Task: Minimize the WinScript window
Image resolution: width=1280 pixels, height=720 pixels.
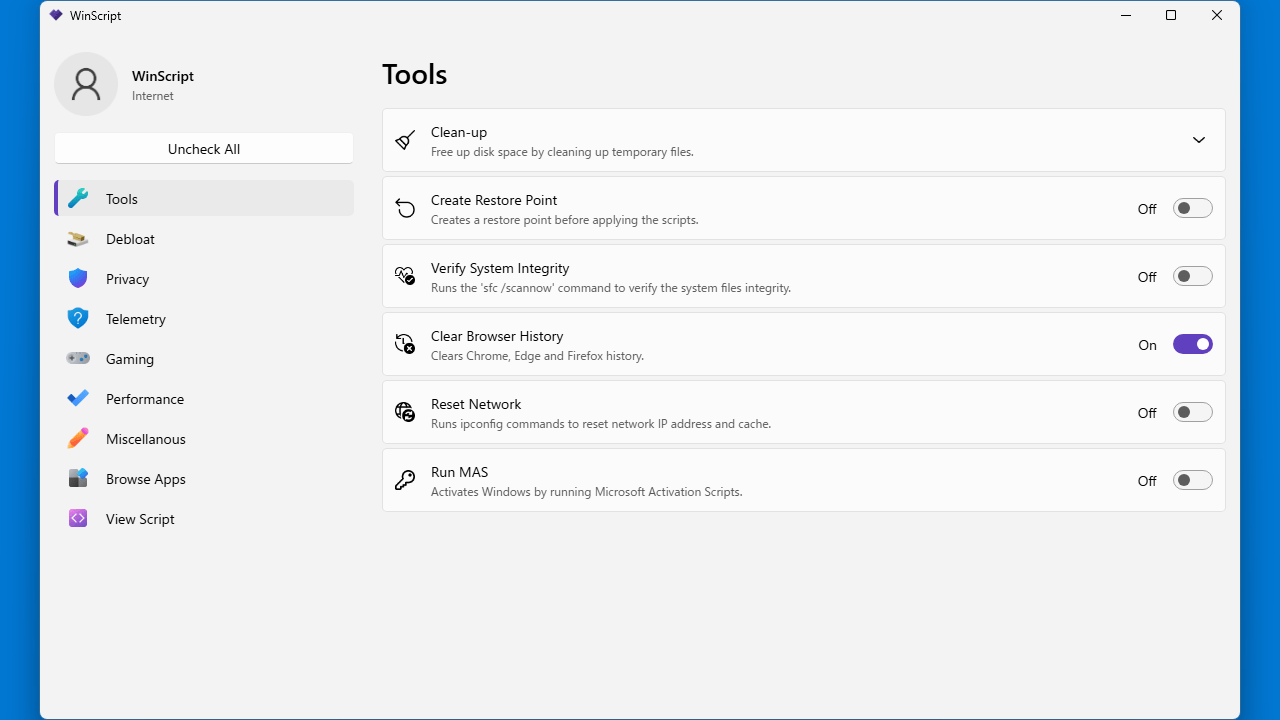Action: click(1125, 15)
